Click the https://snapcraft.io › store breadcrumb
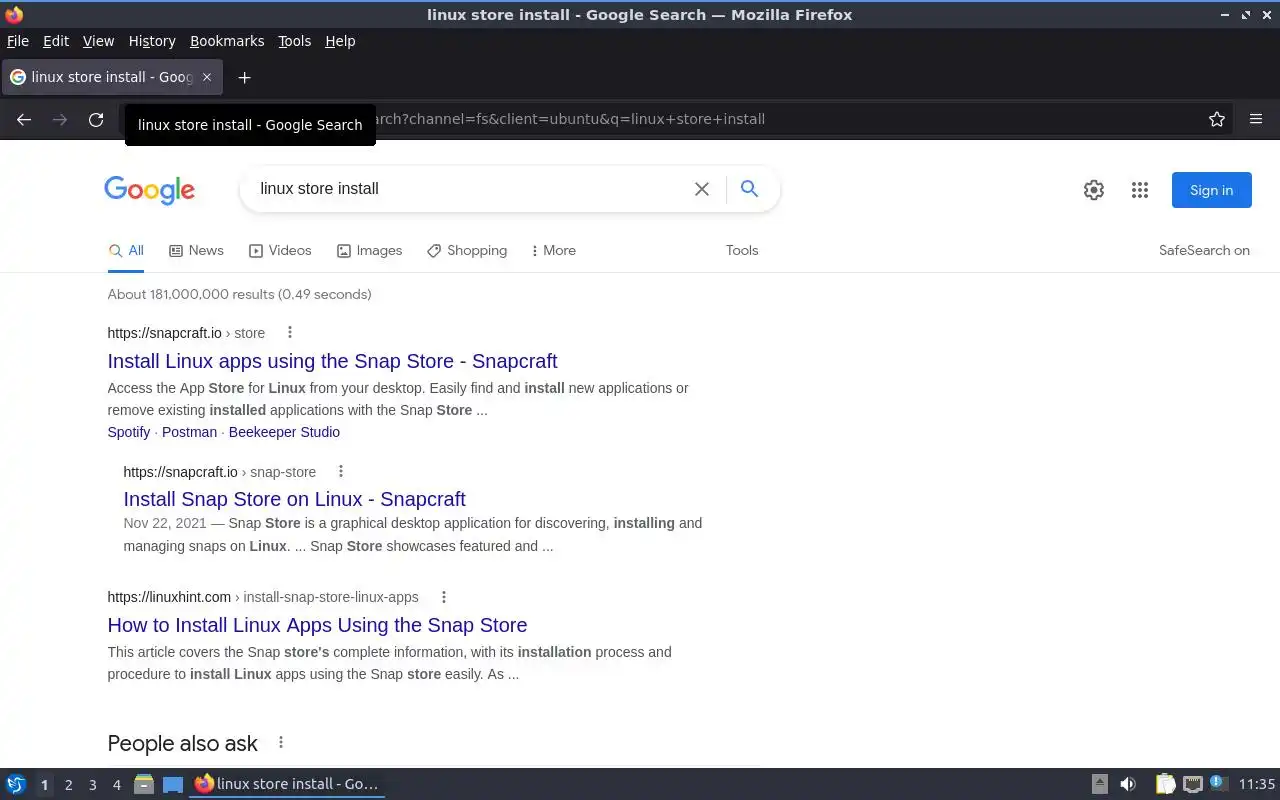Image resolution: width=1280 pixels, height=800 pixels. [x=186, y=333]
